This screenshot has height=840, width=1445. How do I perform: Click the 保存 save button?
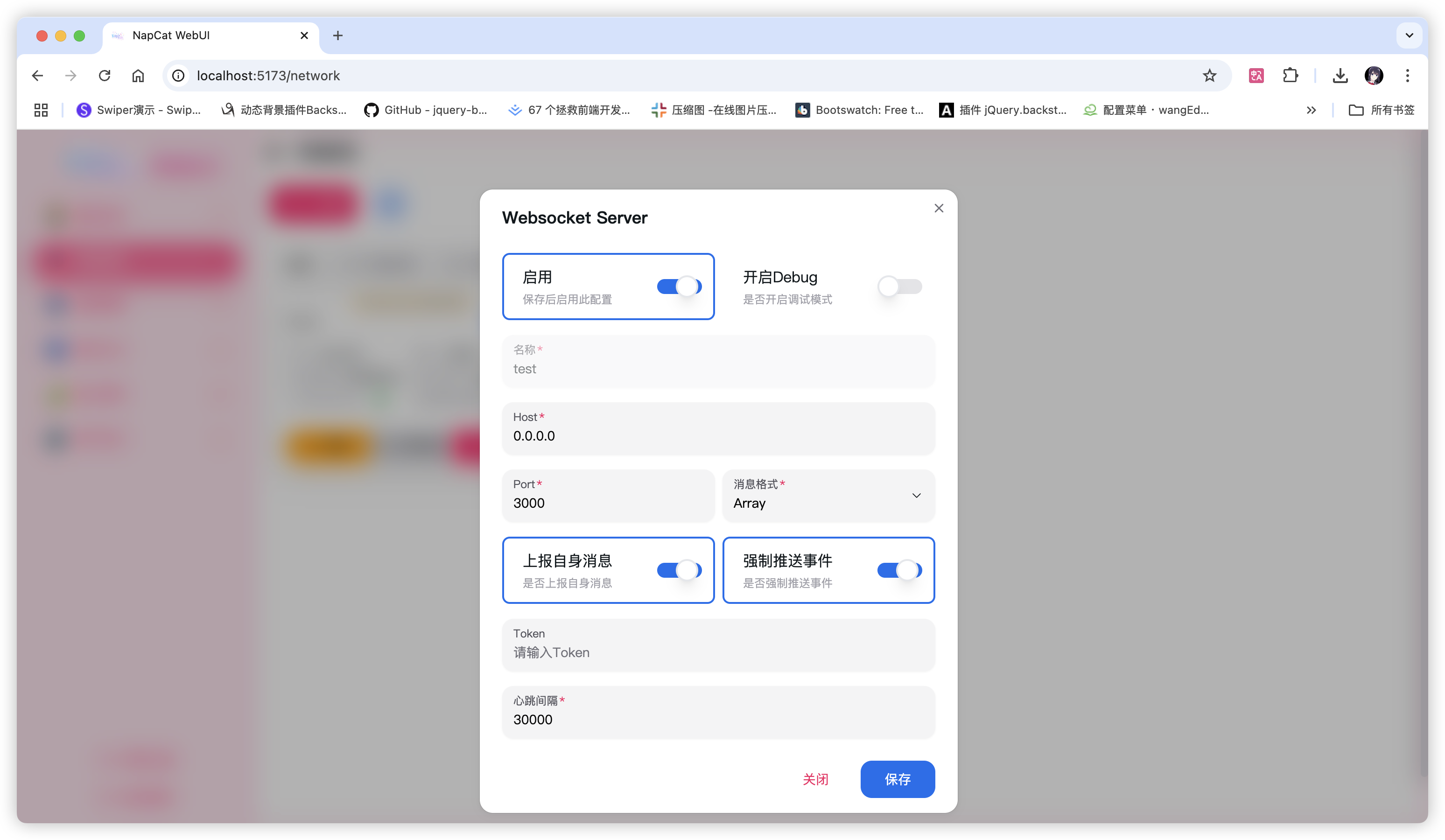click(898, 779)
